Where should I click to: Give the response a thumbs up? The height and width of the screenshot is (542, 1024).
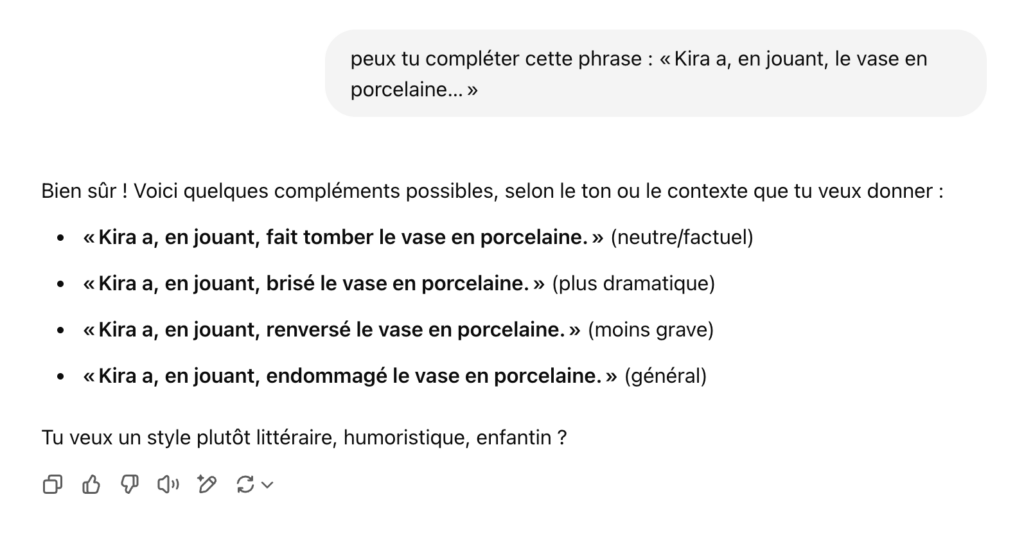coord(91,485)
